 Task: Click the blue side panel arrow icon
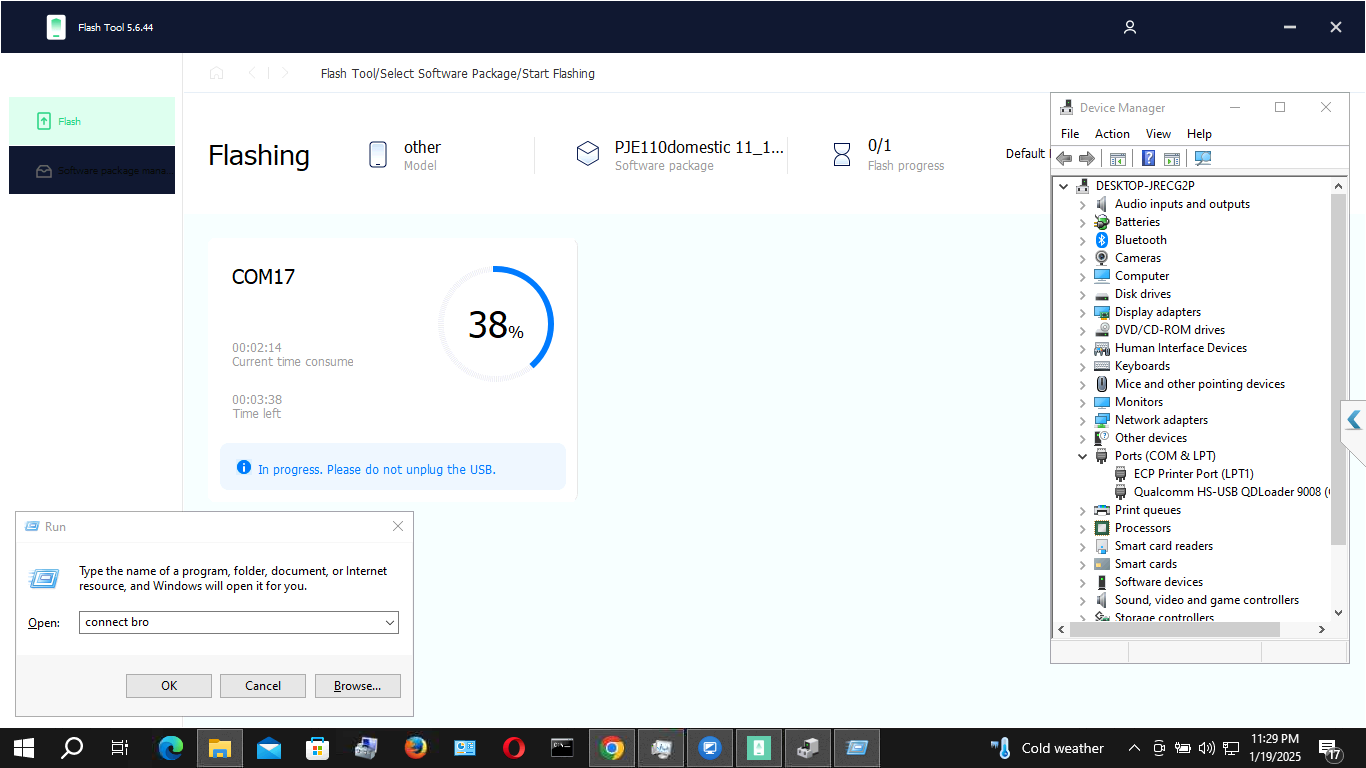pos(1354,420)
